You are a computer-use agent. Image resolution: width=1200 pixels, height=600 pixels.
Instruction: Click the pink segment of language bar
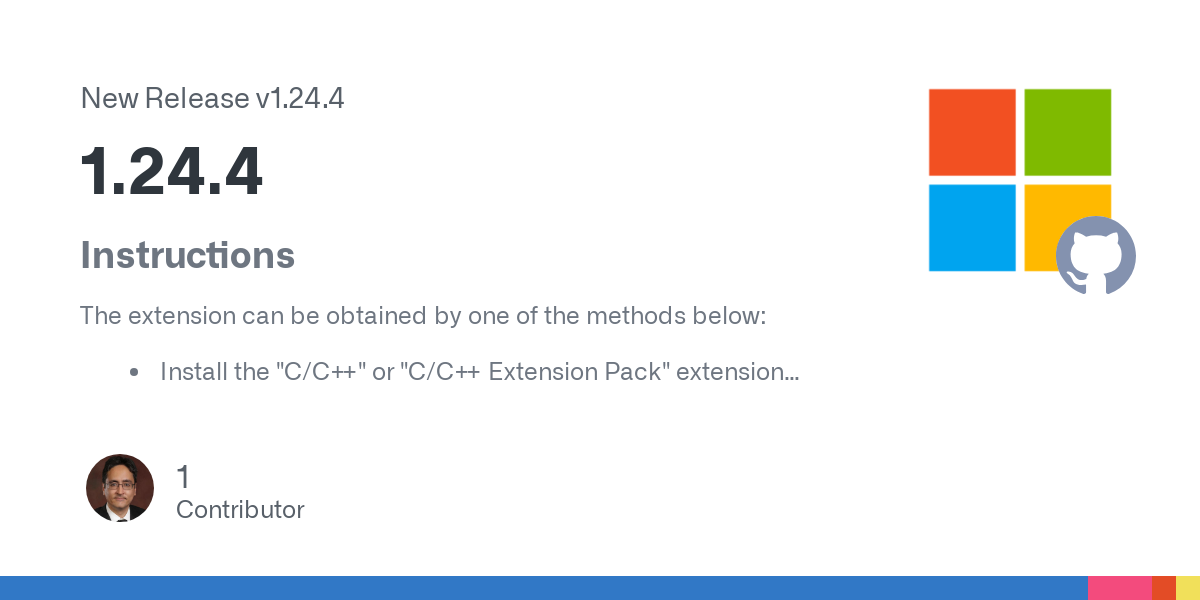point(1120,588)
